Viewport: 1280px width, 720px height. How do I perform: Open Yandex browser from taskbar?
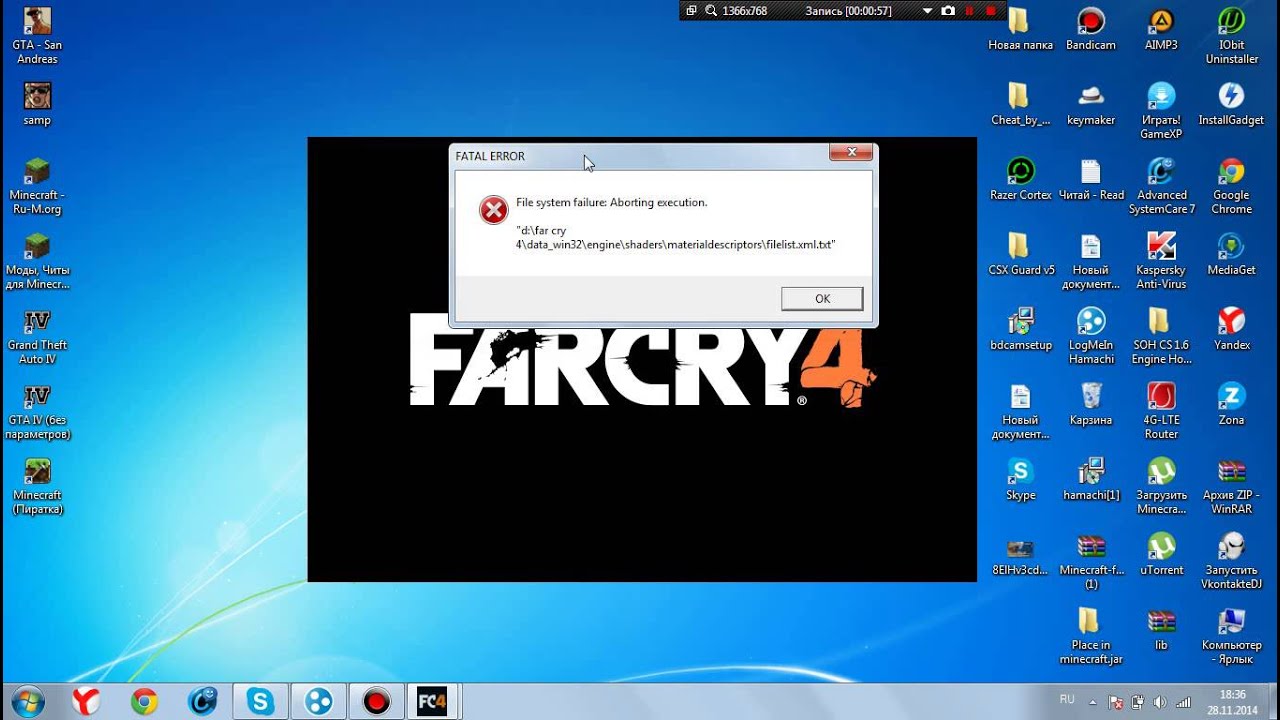(86, 702)
